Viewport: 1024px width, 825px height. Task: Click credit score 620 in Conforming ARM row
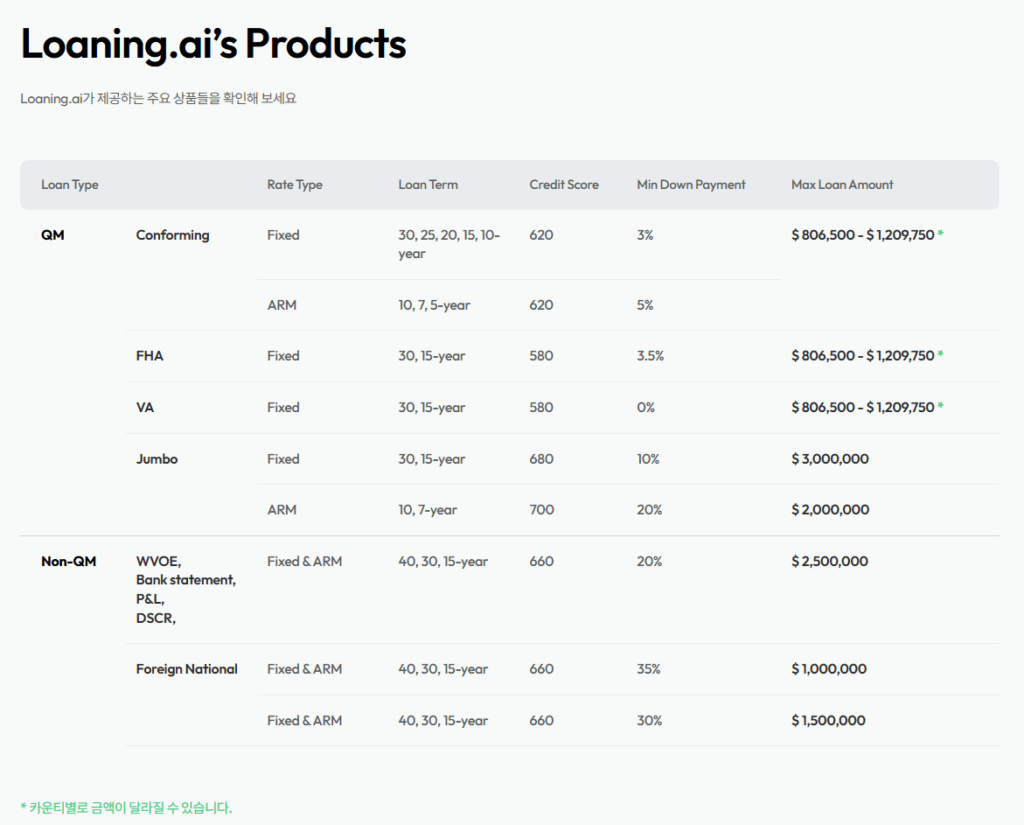541,305
